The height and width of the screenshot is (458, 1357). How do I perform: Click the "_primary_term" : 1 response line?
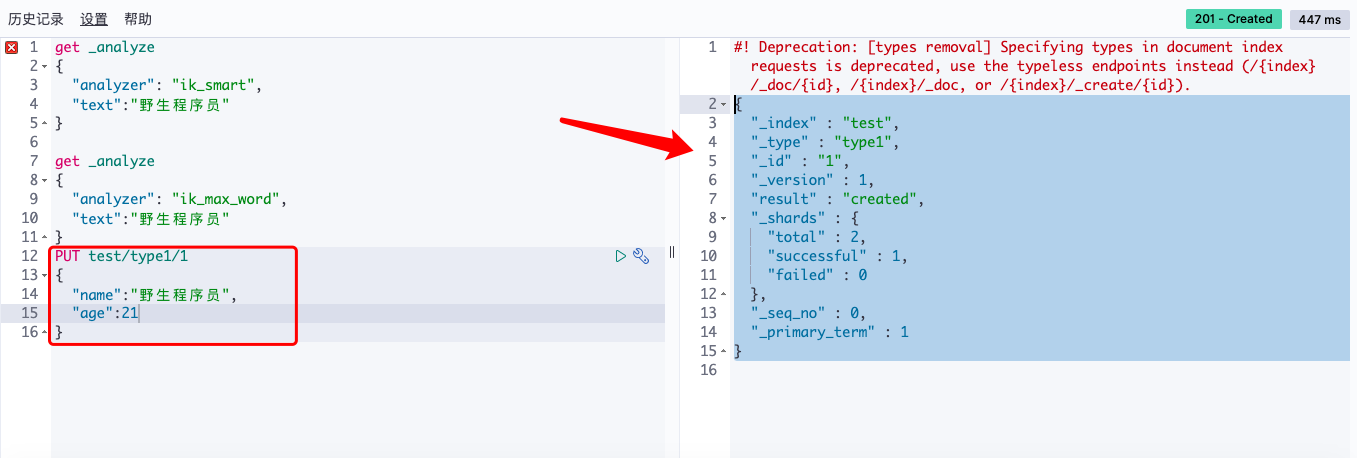[830, 332]
